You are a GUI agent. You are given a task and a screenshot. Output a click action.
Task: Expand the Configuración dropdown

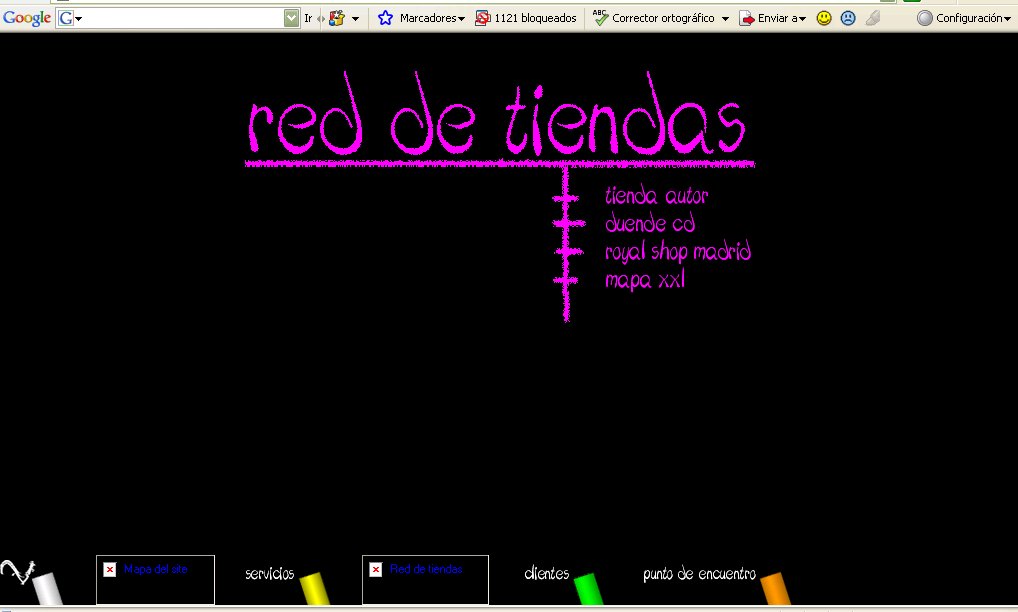(964, 18)
